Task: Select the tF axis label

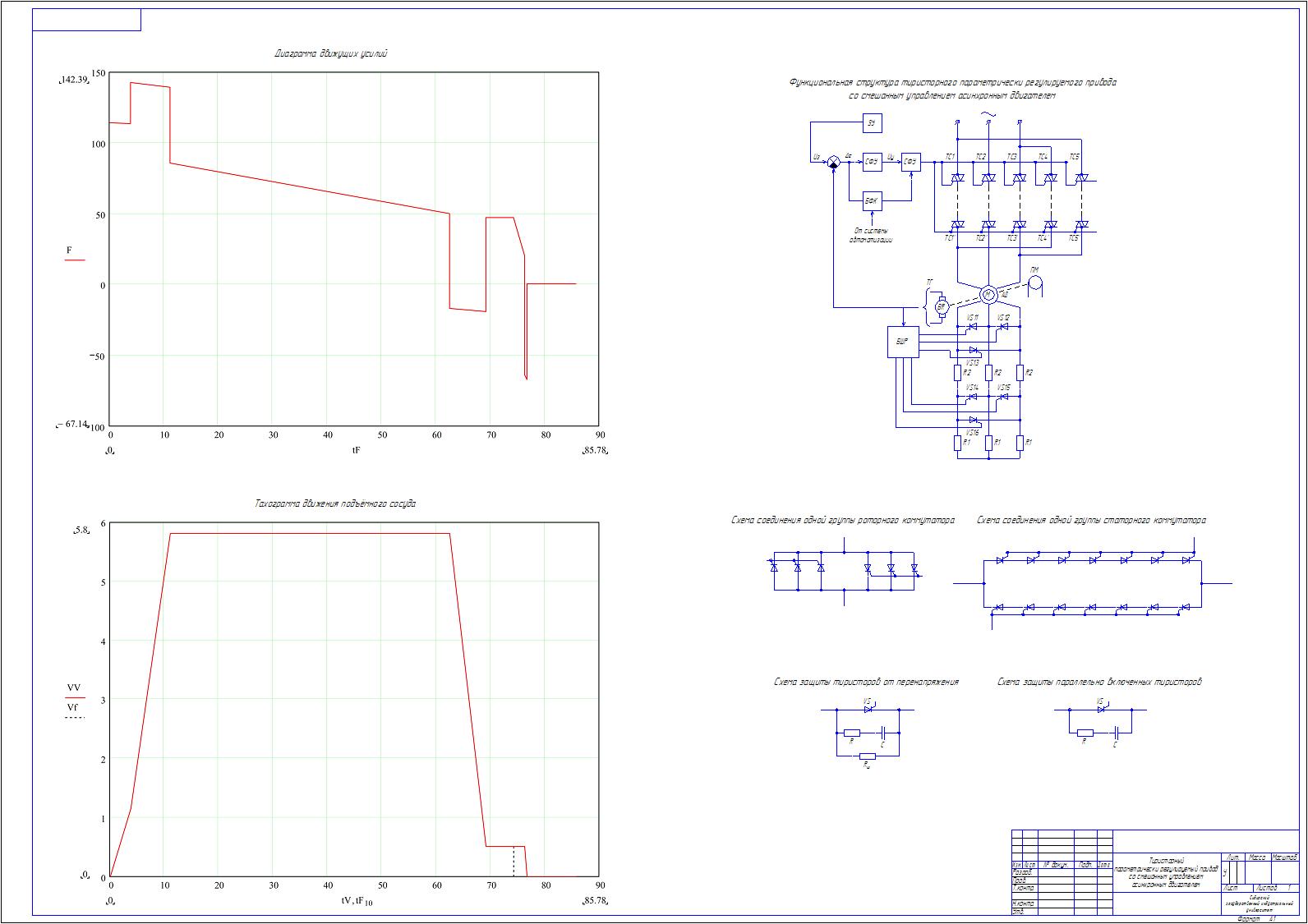Action: click(356, 450)
